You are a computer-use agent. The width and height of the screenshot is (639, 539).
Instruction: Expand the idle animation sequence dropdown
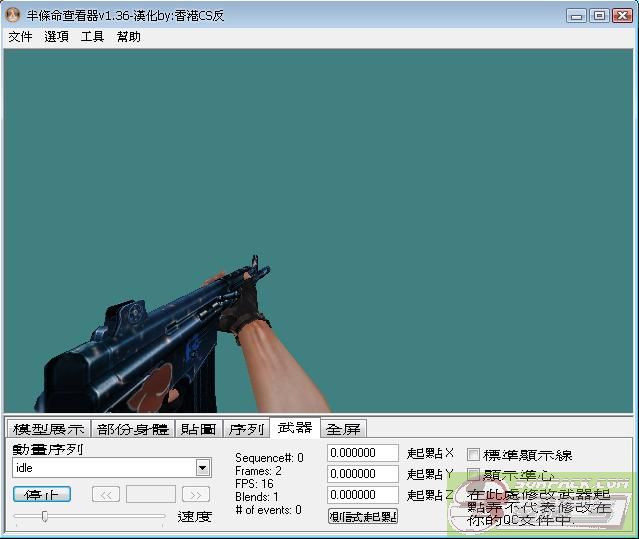(203, 468)
